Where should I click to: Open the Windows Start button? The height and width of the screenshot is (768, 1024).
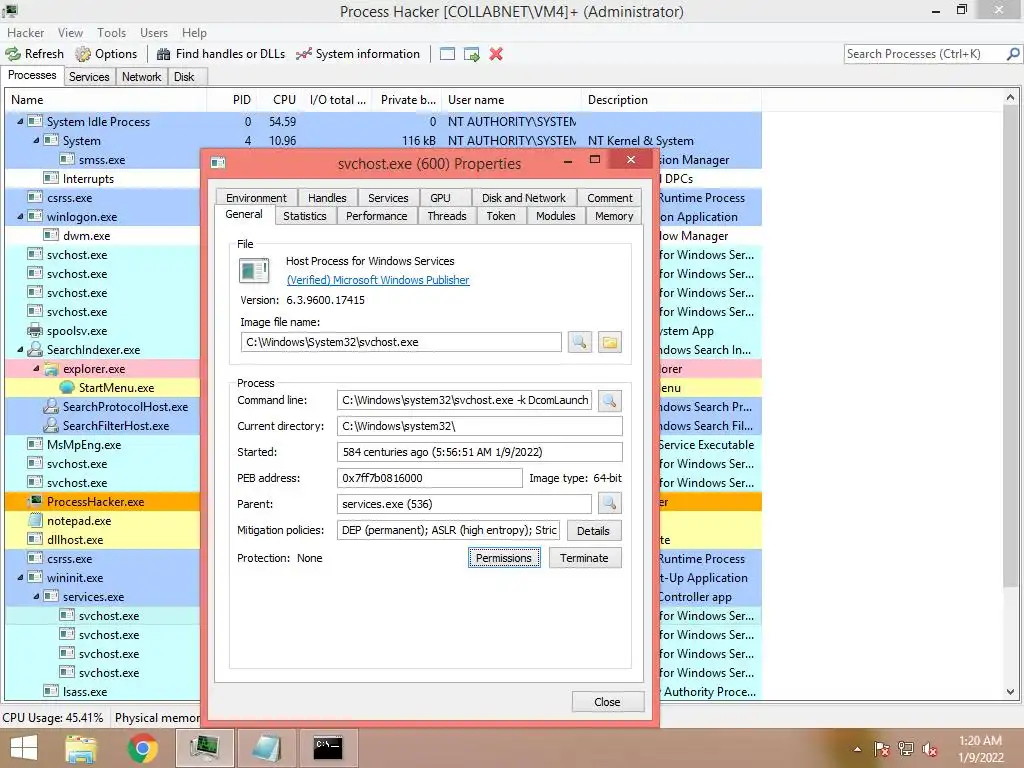pyautogui.click(x=24, y=748)
